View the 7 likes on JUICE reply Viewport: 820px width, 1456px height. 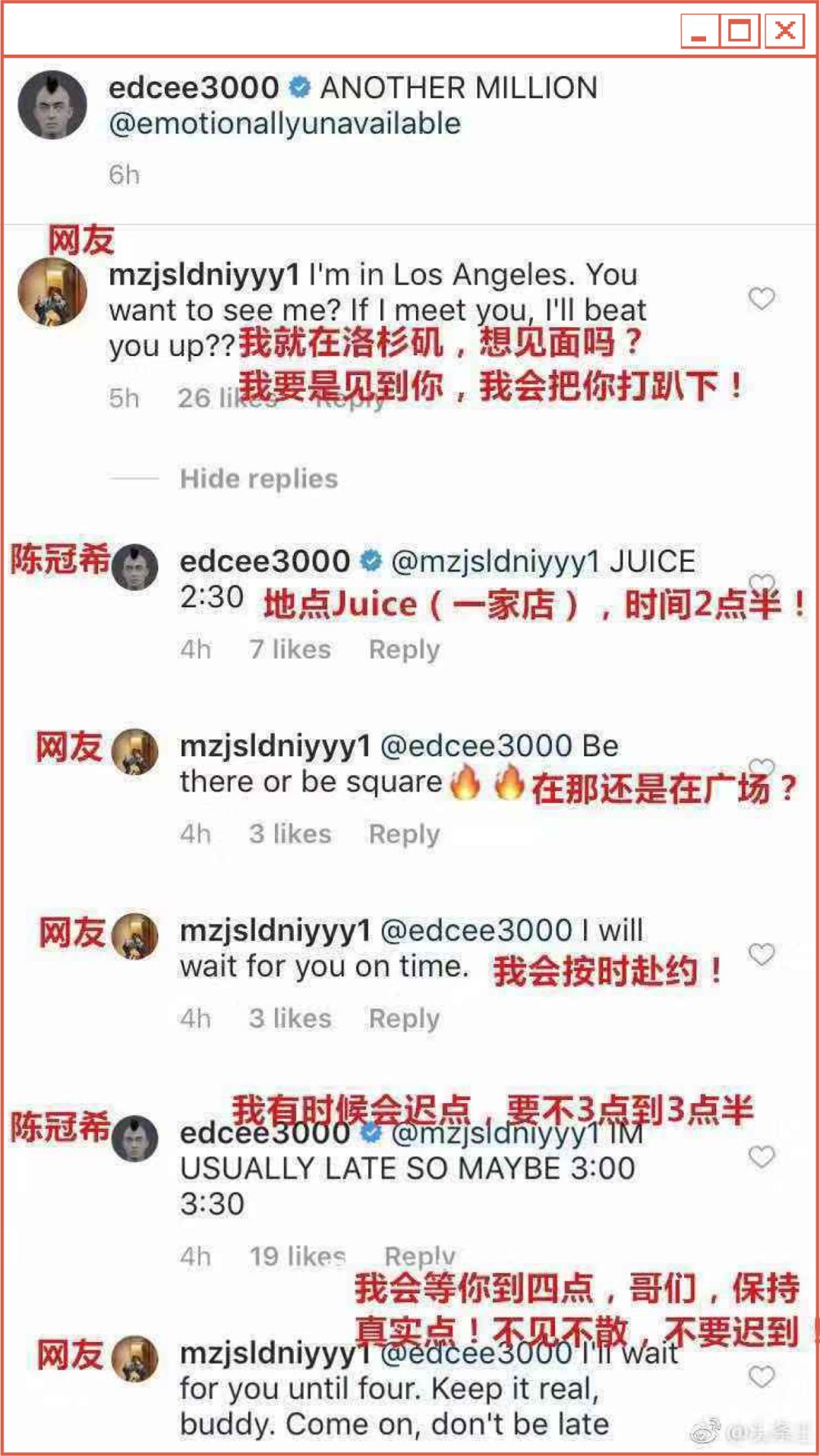pos(290,650)
